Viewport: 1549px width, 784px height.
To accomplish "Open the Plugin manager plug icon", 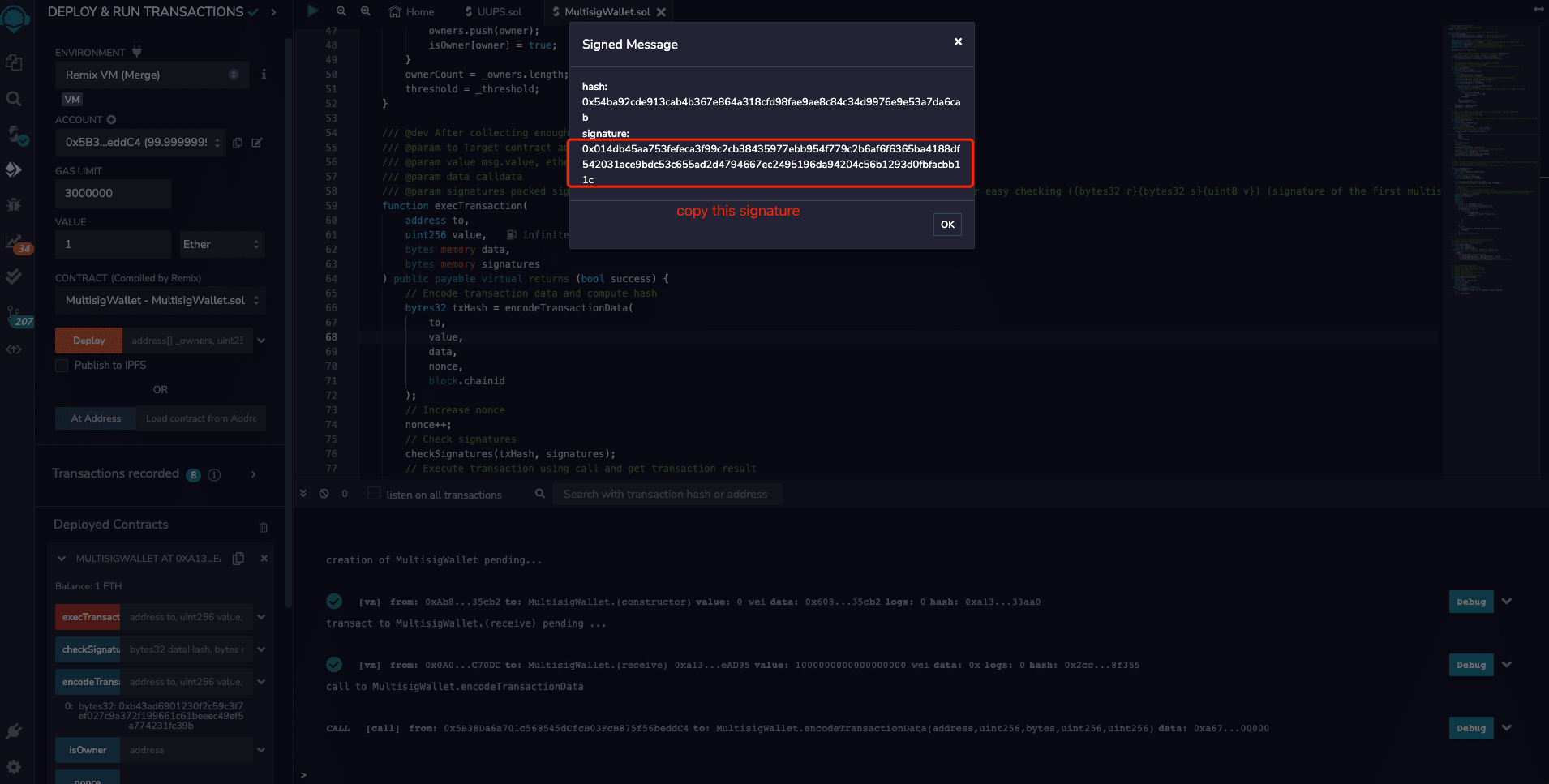I will pyautogui.click(x=14, y=731).
